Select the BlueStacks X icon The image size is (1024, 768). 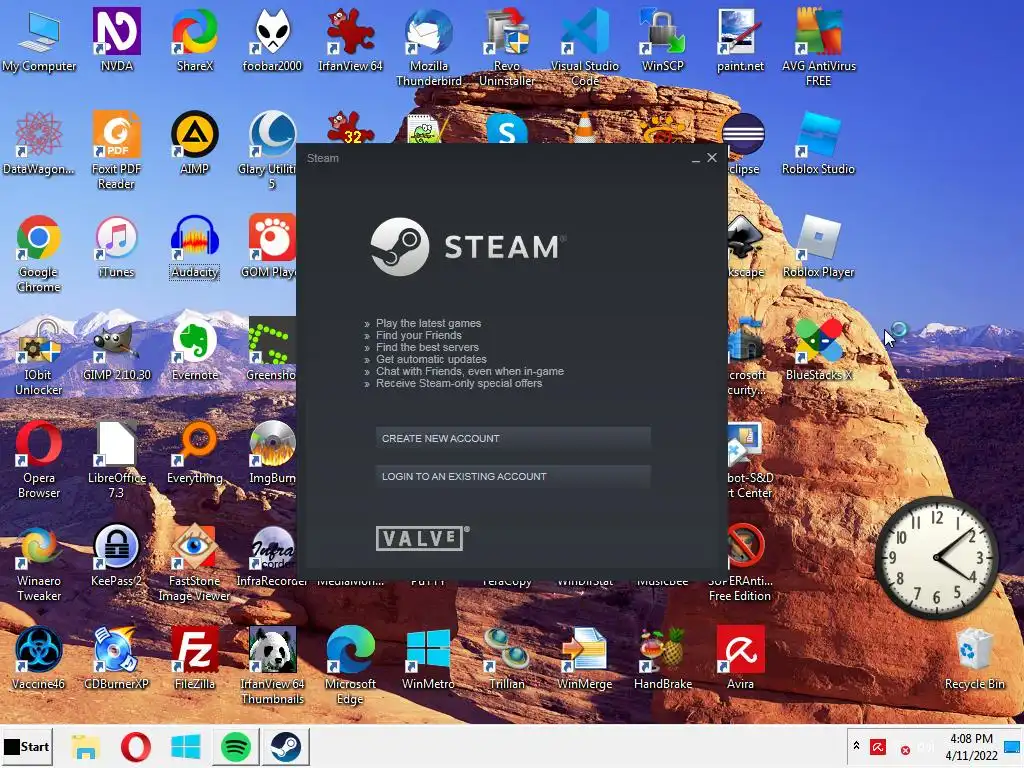pyautogui.click(x=818, y=351)
